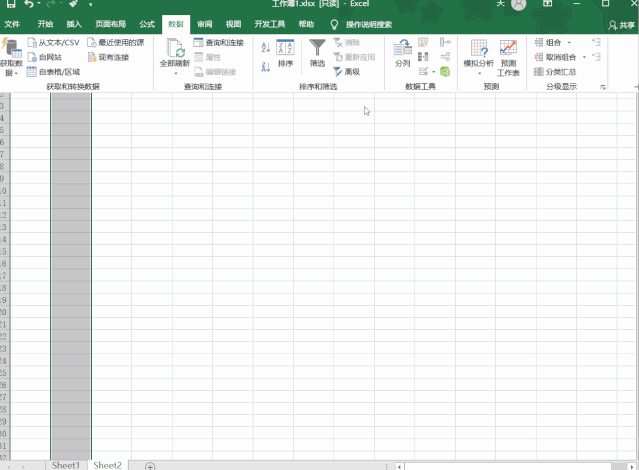The width and height of the screenshot is (639, 470).
Task: Click the Remove Duplicates icon
Action: click(x=423, y=57)
